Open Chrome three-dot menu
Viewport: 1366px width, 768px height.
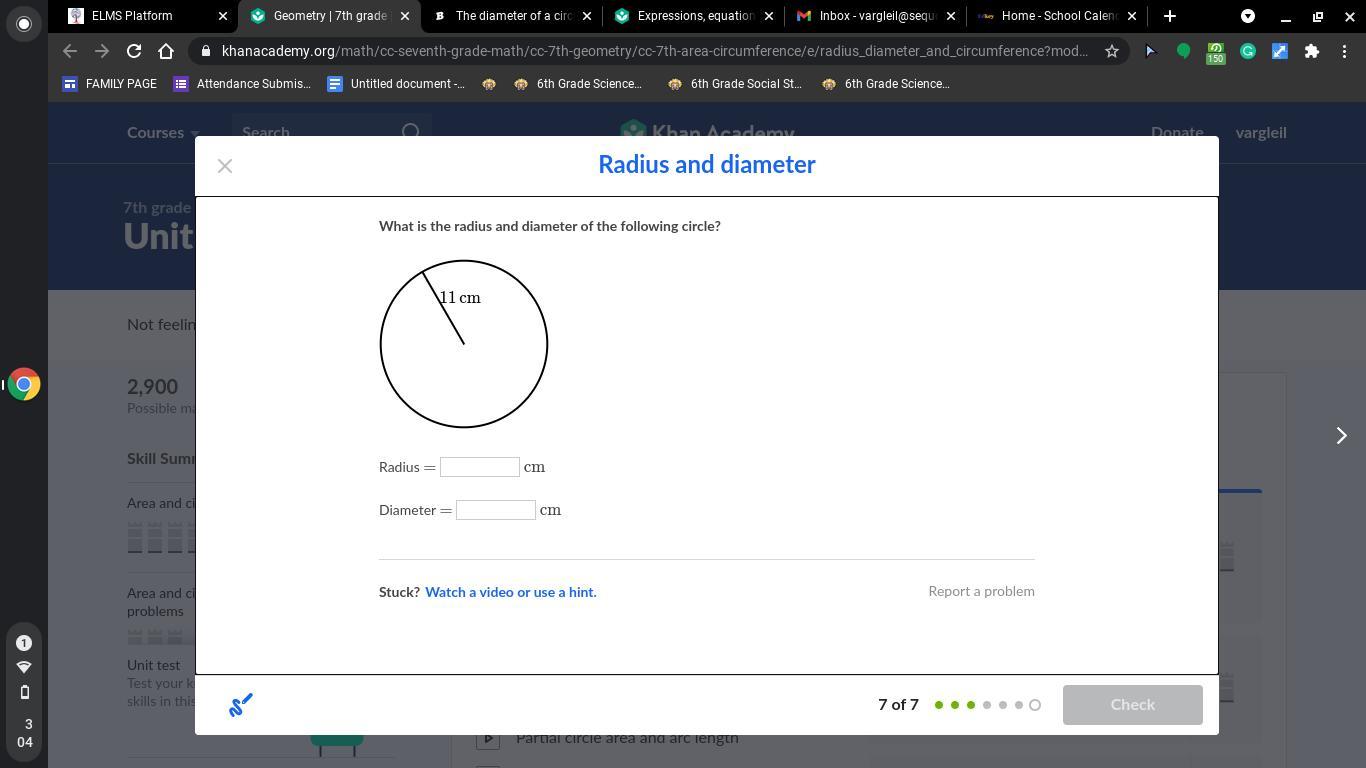click(1344, 51)
